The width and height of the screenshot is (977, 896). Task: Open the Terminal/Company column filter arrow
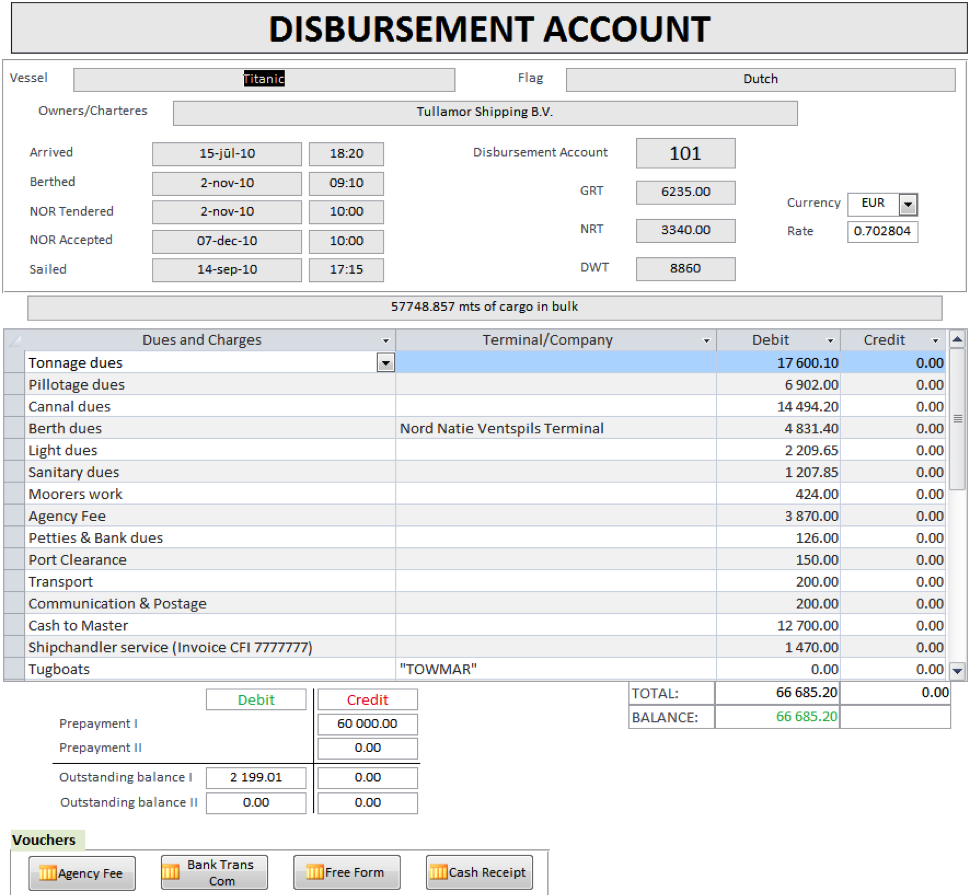pos(707,341)
